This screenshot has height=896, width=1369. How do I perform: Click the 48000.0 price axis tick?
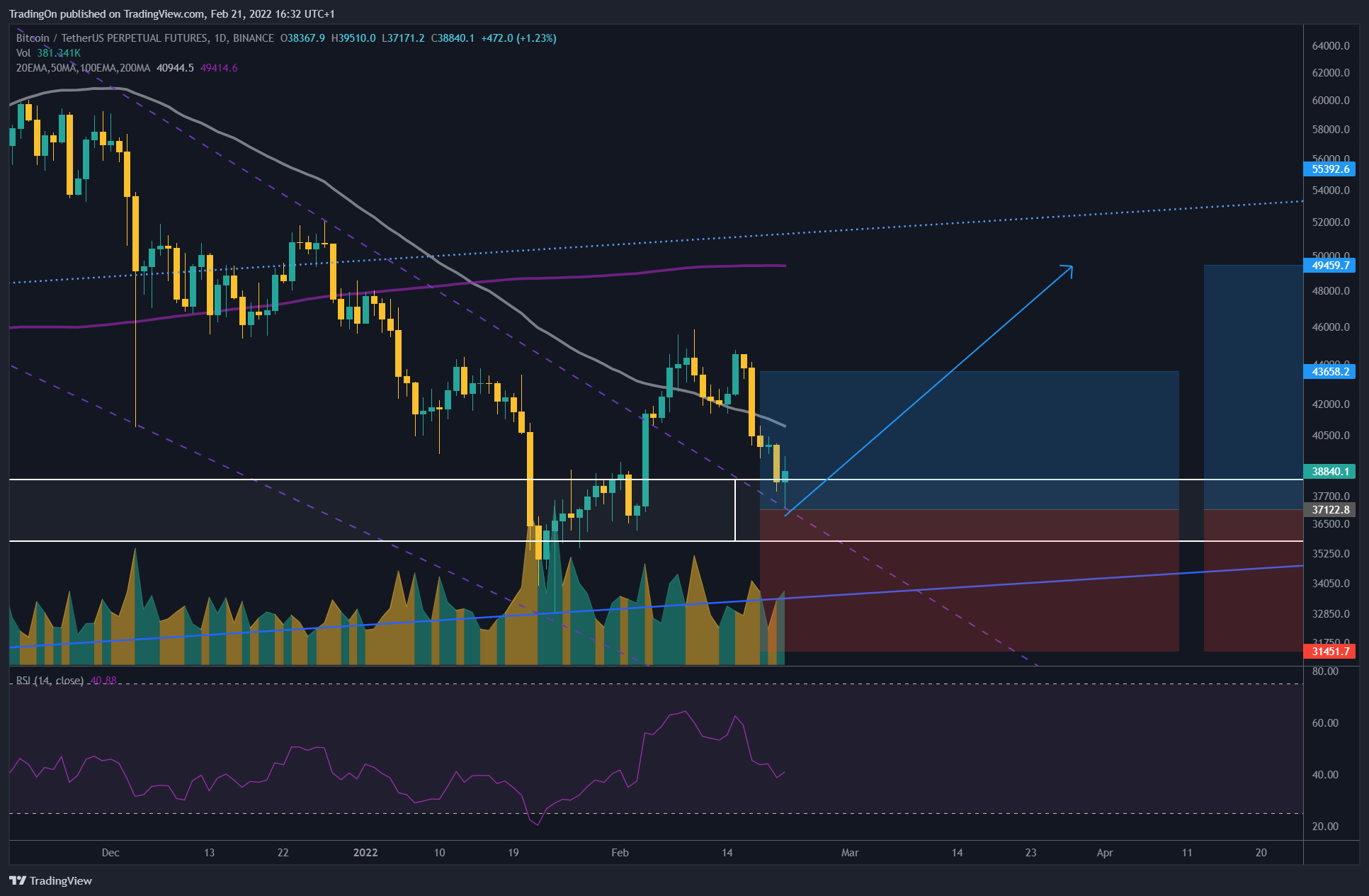pos(1331,290)
